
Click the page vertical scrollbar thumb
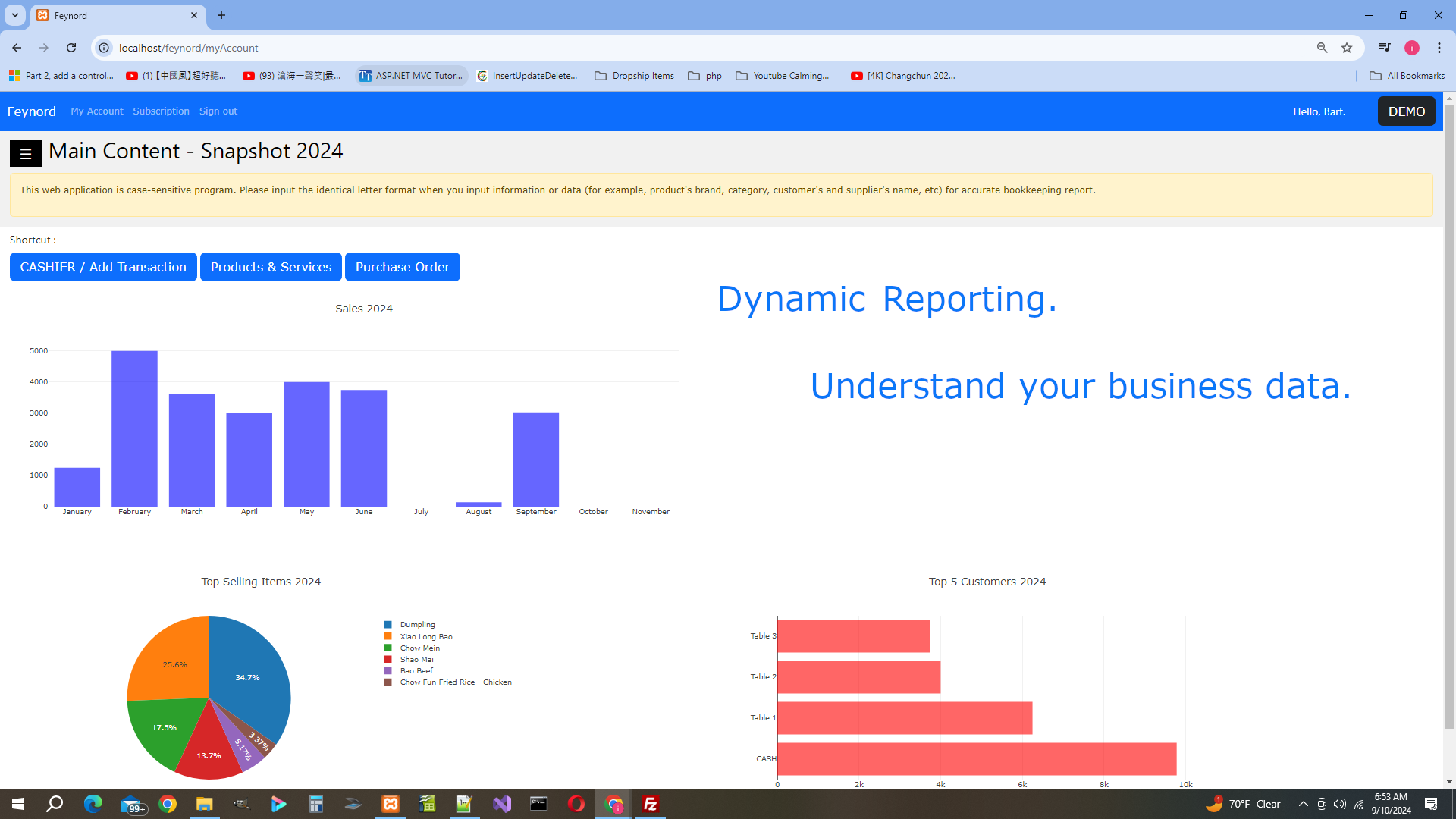[x=1449, y=417]
